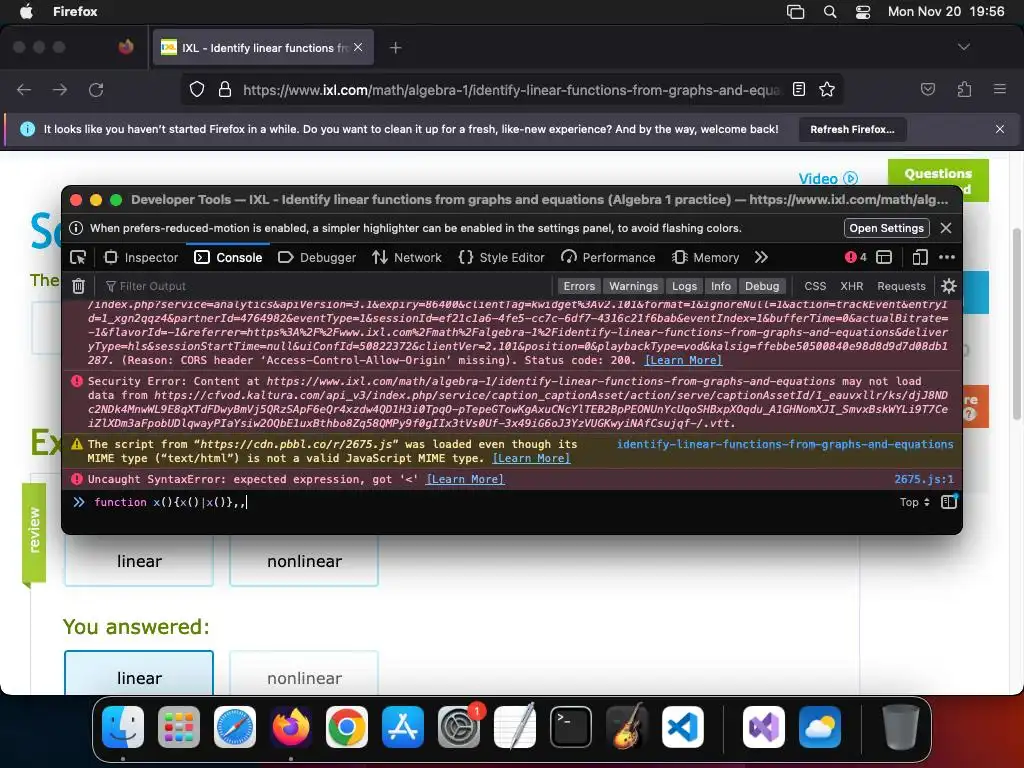Click the Open Settings button
Viewport: 1024px width, 768px height.
coord(886,228)
